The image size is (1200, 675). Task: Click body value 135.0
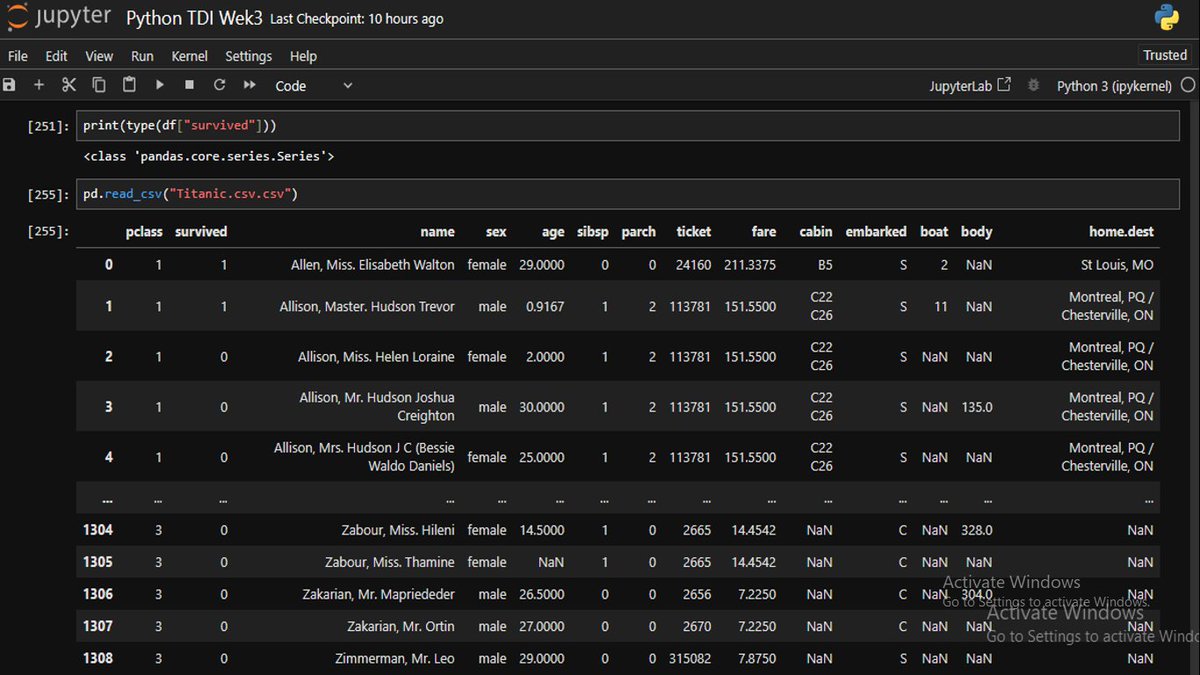pos(976,407)
